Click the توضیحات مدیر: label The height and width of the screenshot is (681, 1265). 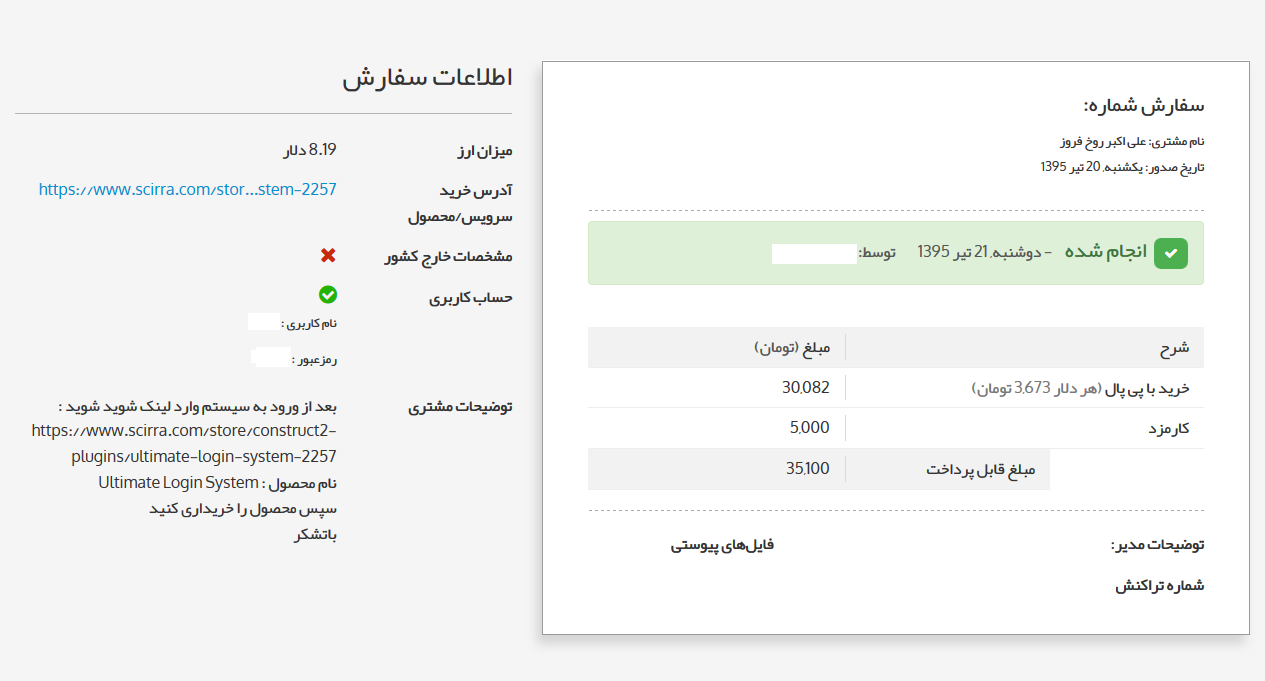click(1158, 545)
